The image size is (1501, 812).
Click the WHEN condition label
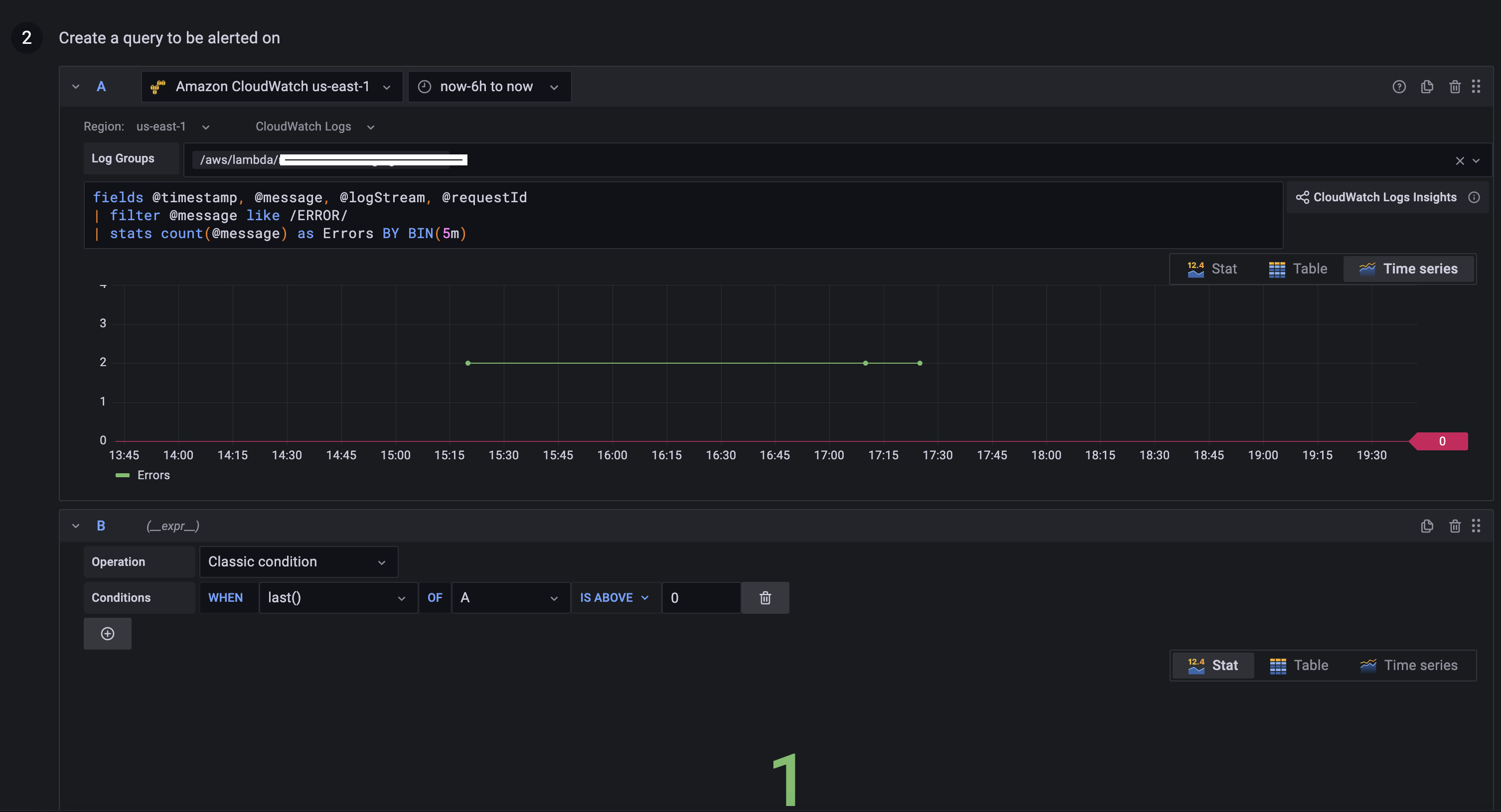tap(226, 598)
